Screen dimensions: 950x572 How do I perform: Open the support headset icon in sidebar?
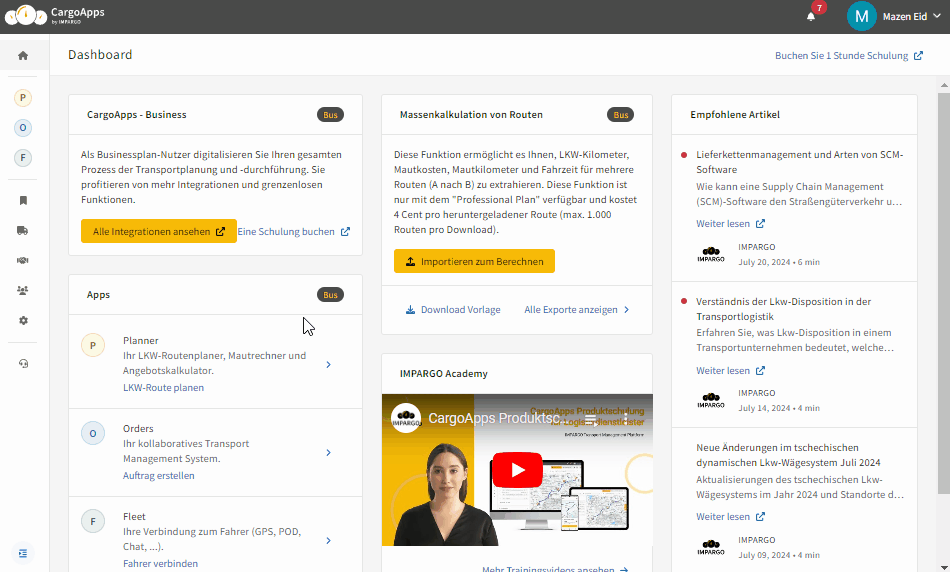(23, 364)
